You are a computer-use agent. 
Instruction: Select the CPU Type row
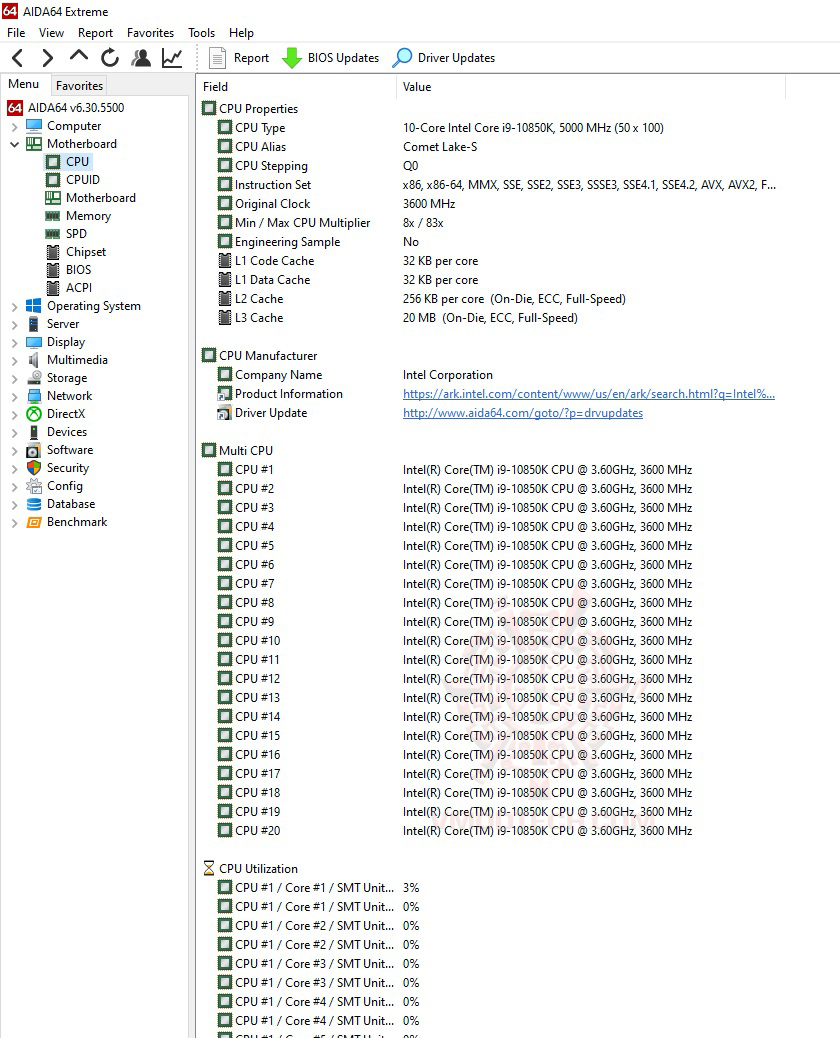490,128
